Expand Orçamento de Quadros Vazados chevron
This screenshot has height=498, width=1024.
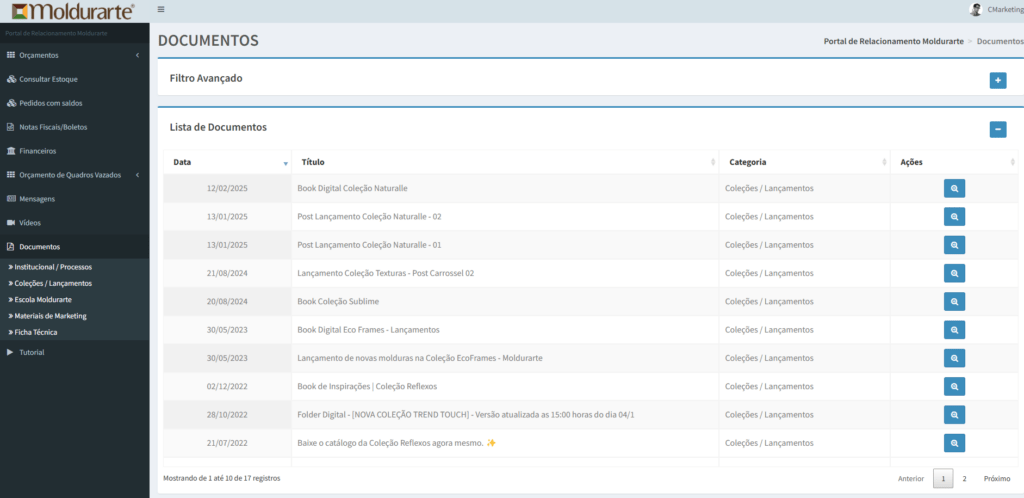pyautogui.click(x=137, y=175)
